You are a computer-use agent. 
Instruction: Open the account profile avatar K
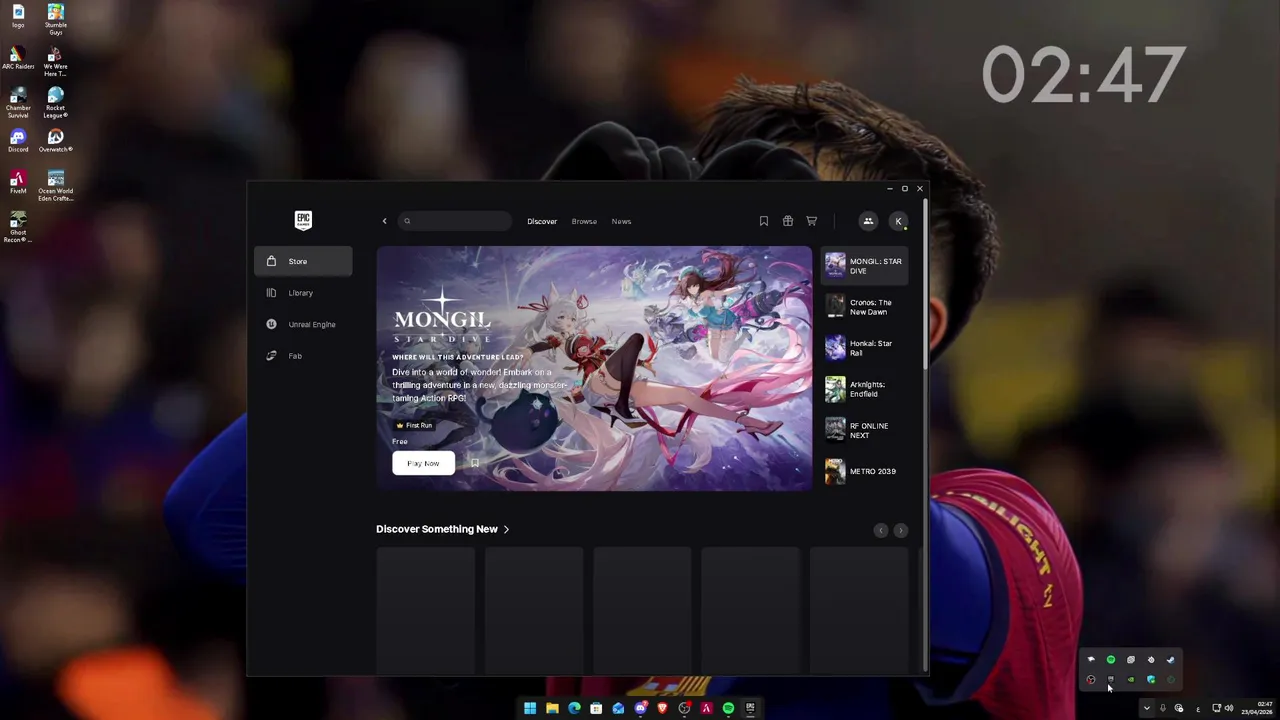point(898,221)
